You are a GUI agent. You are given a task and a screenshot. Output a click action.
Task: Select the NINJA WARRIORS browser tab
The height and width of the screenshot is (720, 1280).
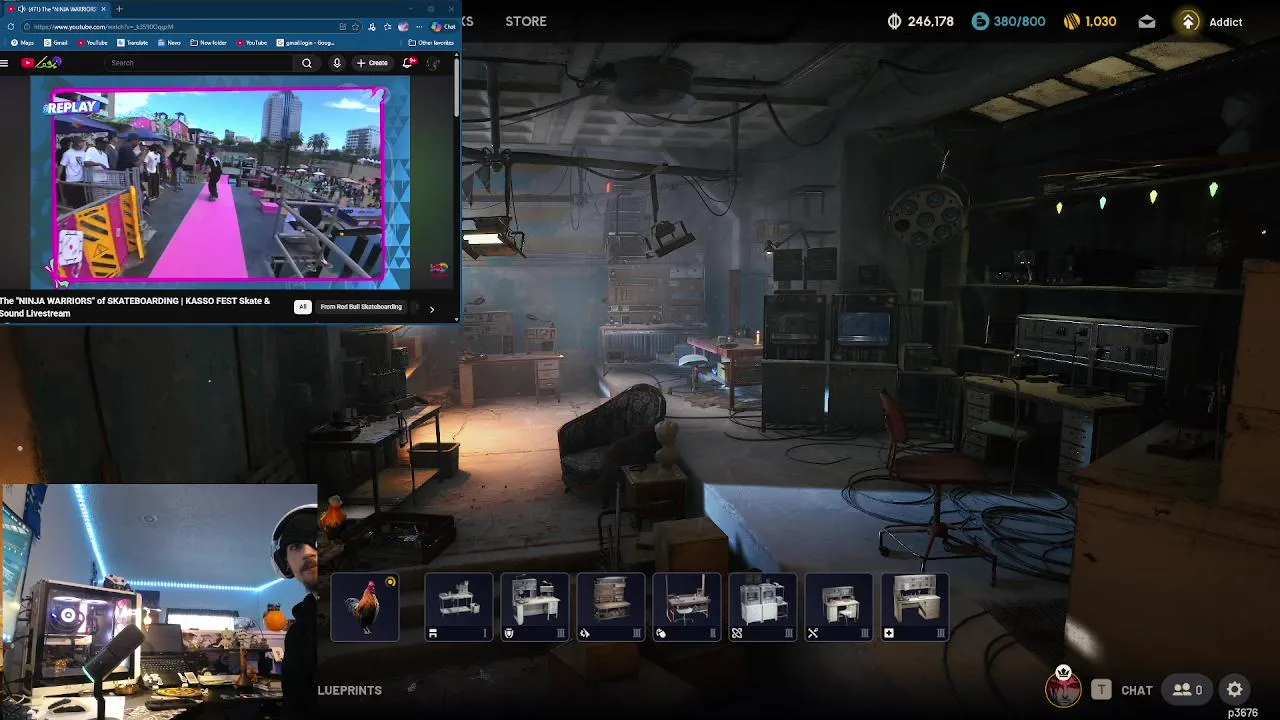click(x=57, y=9)
